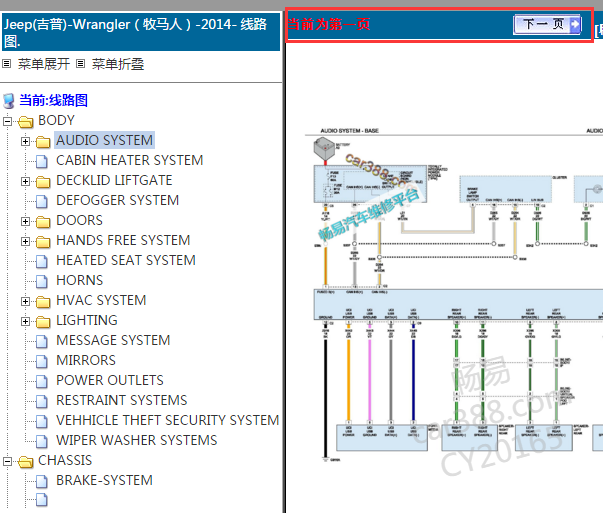Click the HEATED SEAT SYSTEM page icon
Screen dimensions: 603x513
point(42,262)
